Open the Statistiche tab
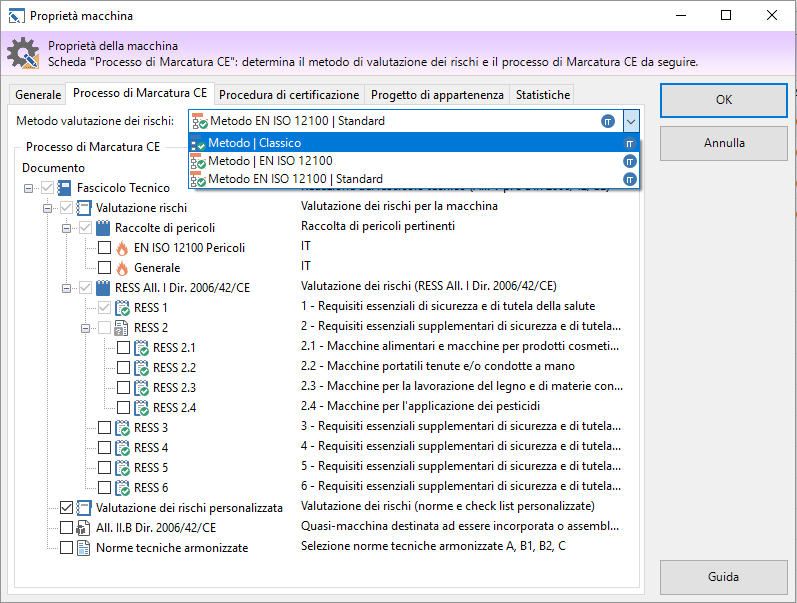Viewport: 797px width, 603px height. coord(542,95)
